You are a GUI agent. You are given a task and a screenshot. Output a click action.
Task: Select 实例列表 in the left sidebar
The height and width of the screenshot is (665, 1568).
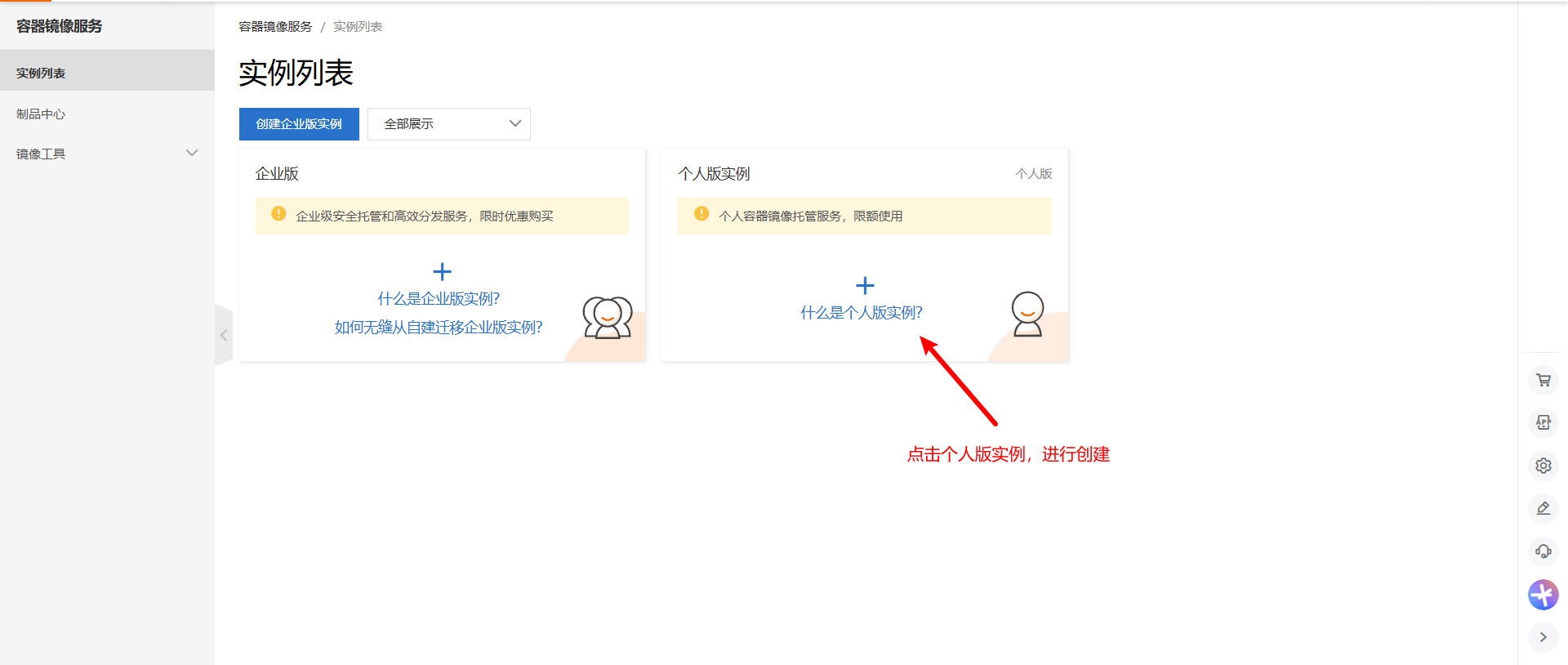pos(107,73)
